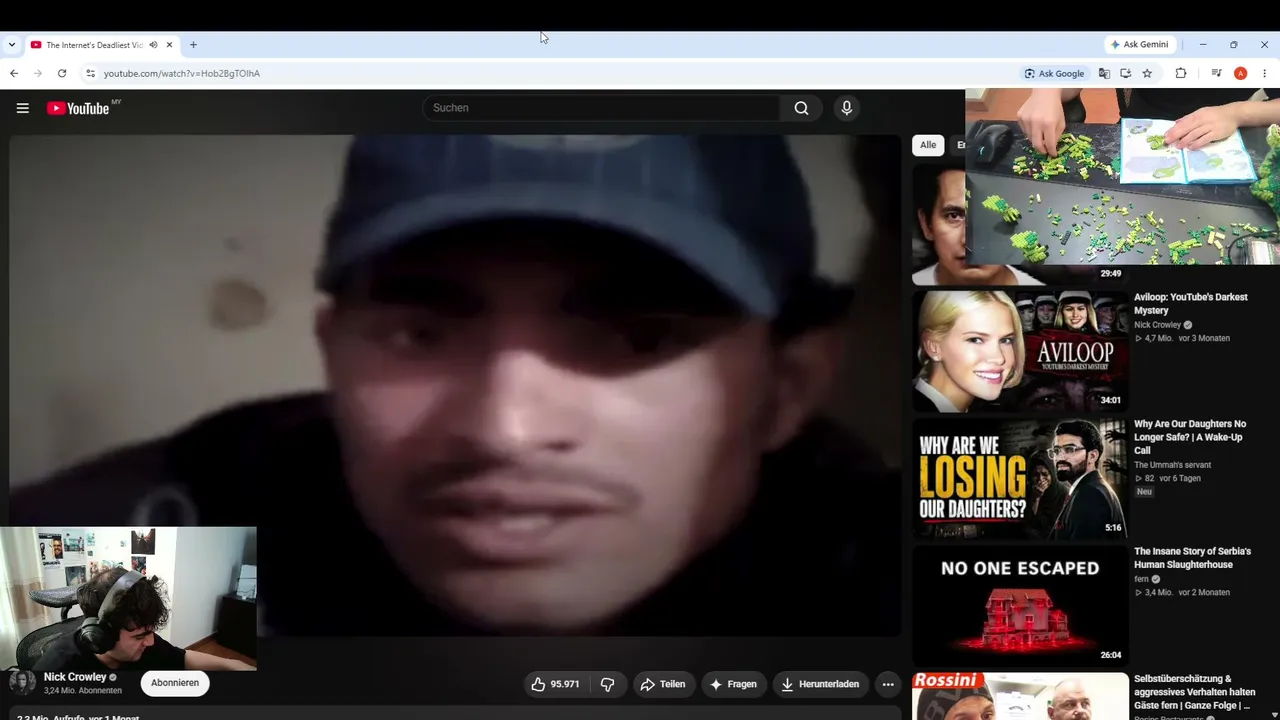Open a new tab with the plus button
Viewport: 1280px width, 720px height.
pos(193,45)
